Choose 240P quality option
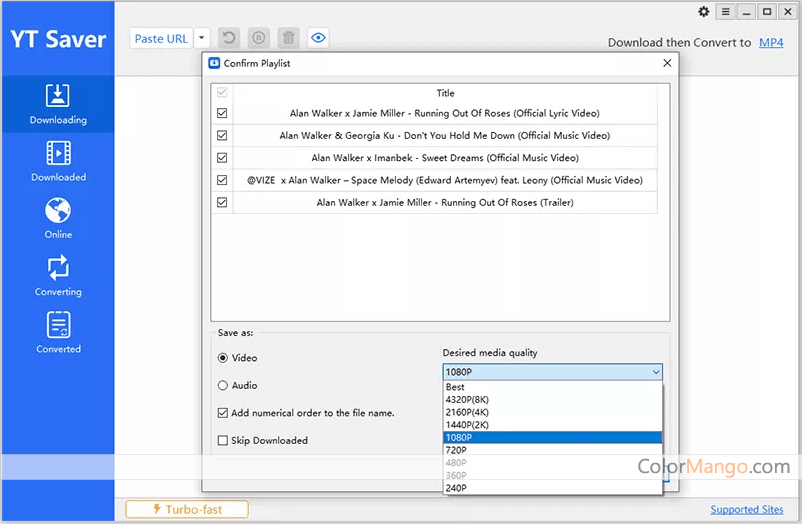This screenshot has width=802, height=524. [x=552, y=488]
